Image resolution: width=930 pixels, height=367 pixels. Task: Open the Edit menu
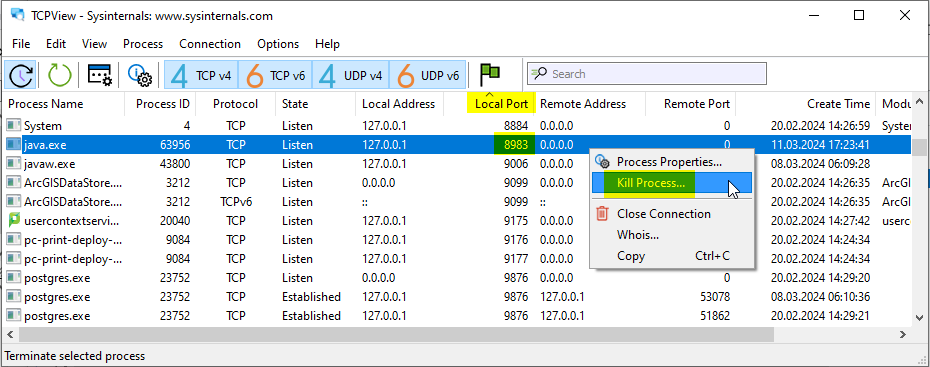click(56, 44)
